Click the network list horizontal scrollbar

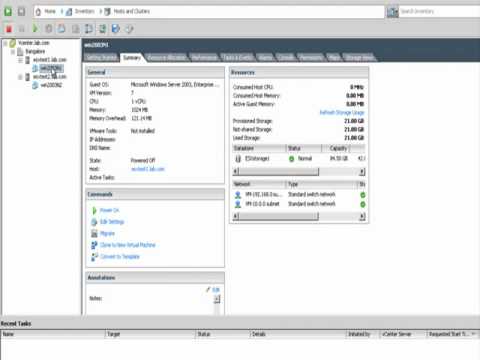(299, 217)
